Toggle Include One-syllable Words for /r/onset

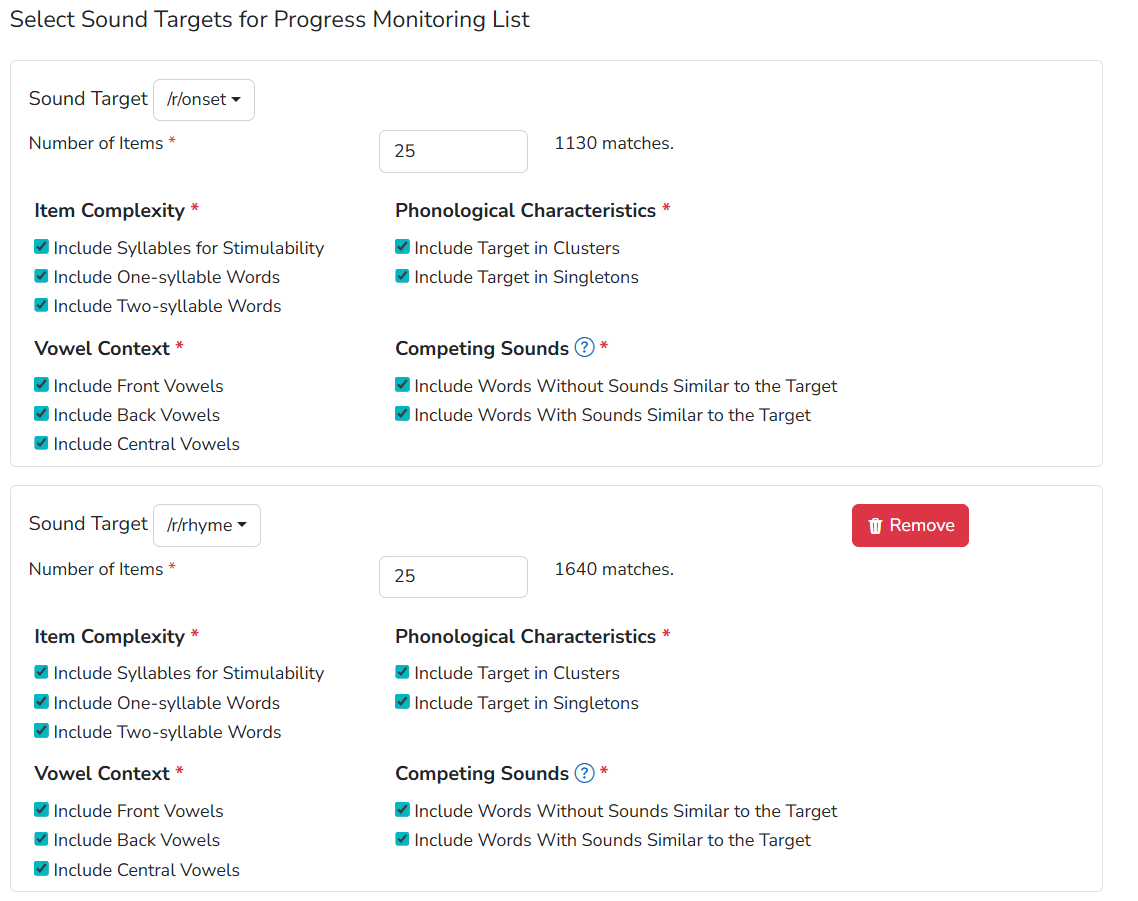[x=41, y=276]
